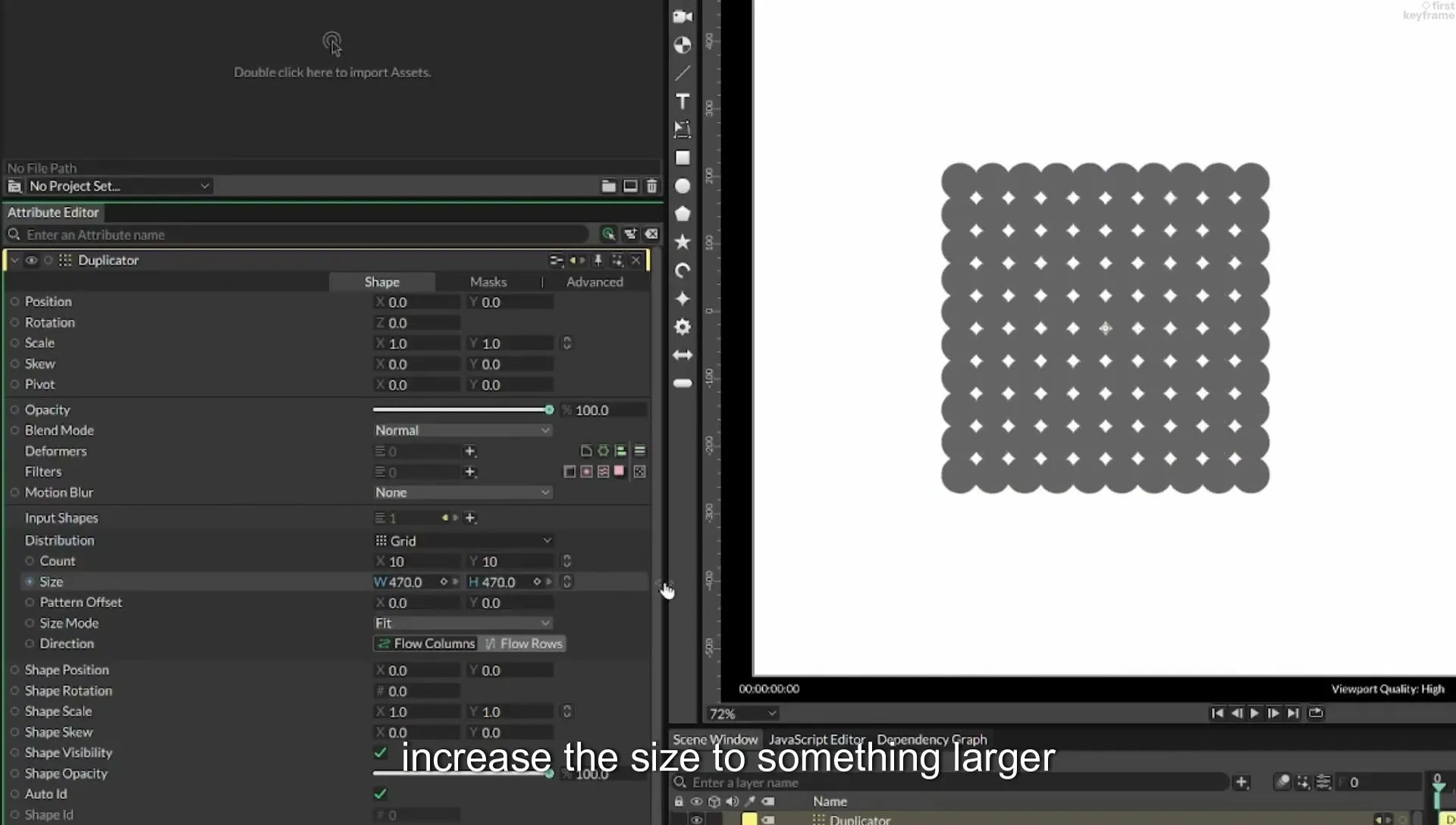
Task: Switch to the Masks tab
Action: [x=488, y=281]
